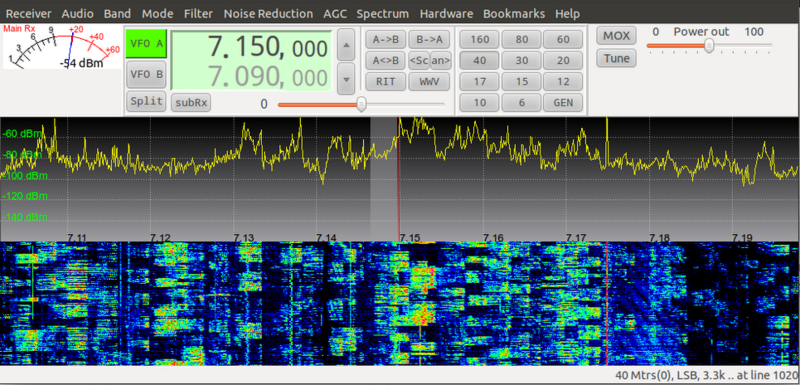Click the 7.150,000 VFO A frequency display
Viewport: 800px width, 385px height.
click(x=252, y=48)
